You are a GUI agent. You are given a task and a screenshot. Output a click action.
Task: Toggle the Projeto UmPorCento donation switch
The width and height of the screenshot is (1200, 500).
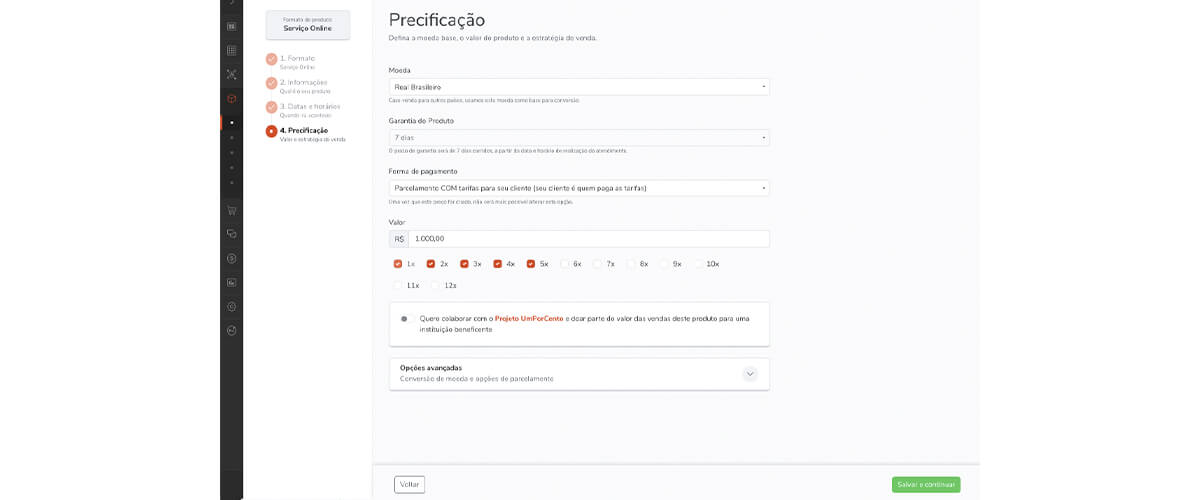pos(407,319)
